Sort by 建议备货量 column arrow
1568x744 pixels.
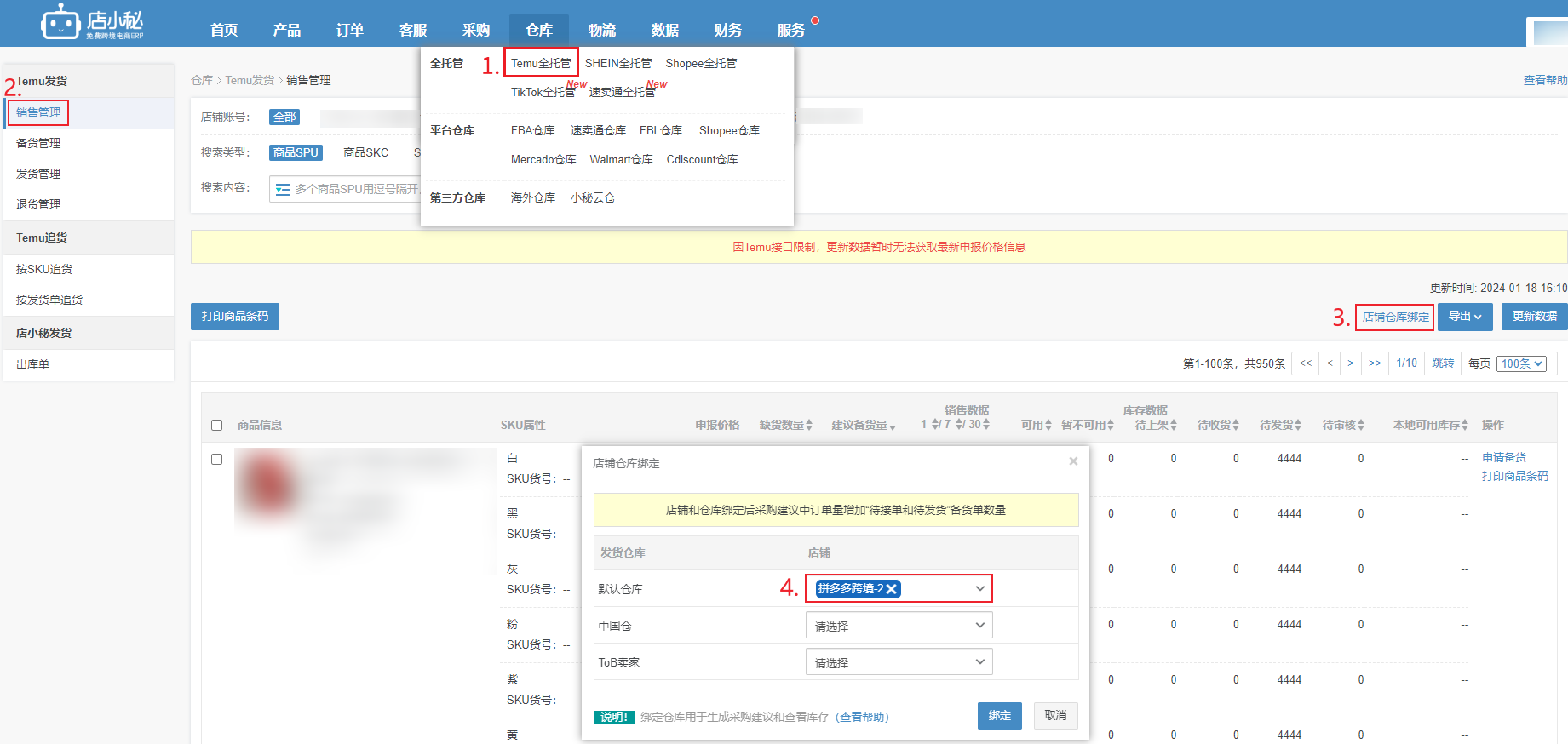click(893, 427)
